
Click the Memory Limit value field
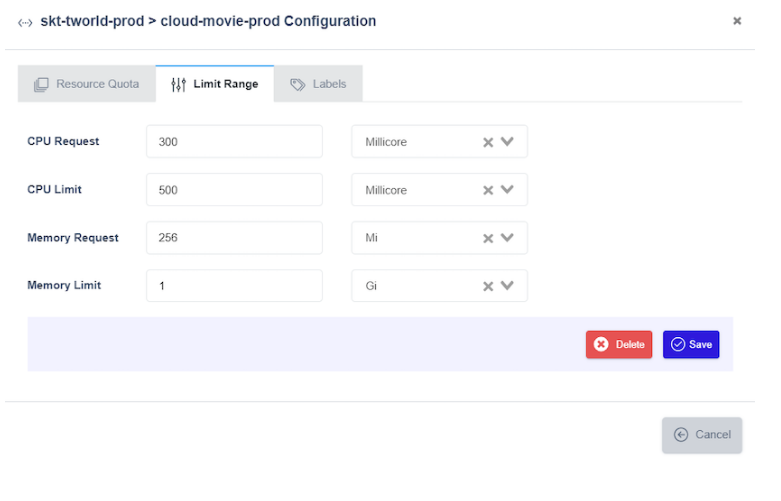pyautogui.click(x=234, y=286)
